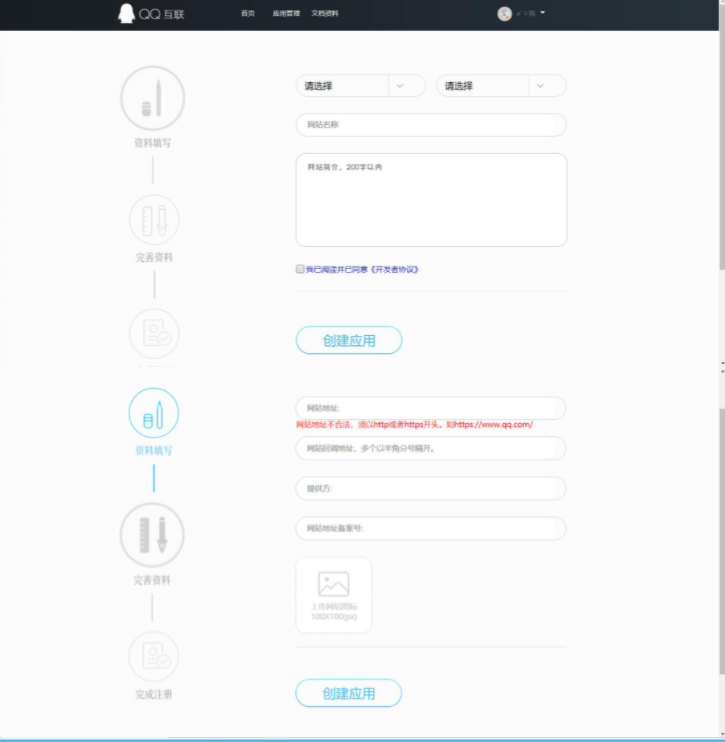Open 应用管理 in the top navigation
This screenshot has height=742, width=725.
(x=286, y=14)
